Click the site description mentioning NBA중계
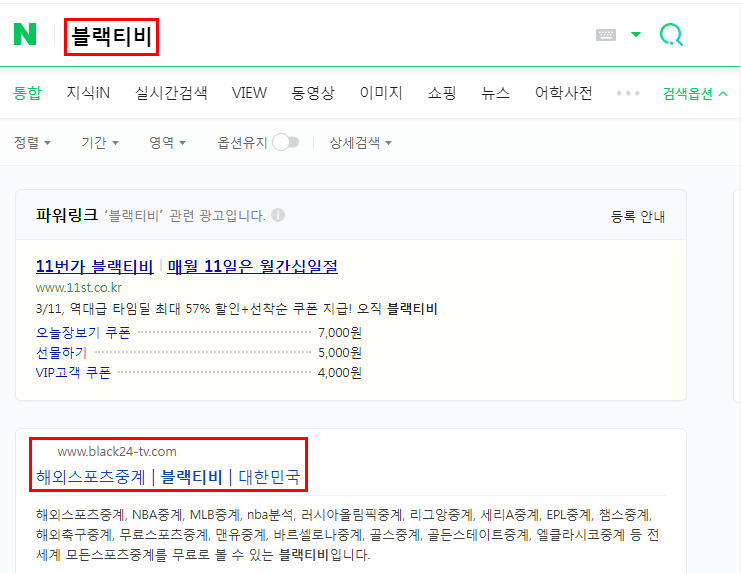The image size is (741, 573). coord(347,534)
